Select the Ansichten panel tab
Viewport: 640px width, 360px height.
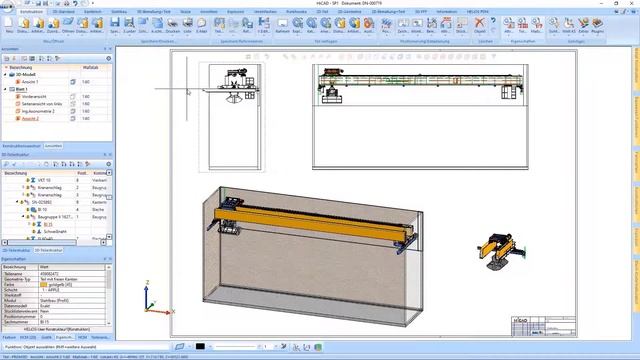click(x=53, y=146)
